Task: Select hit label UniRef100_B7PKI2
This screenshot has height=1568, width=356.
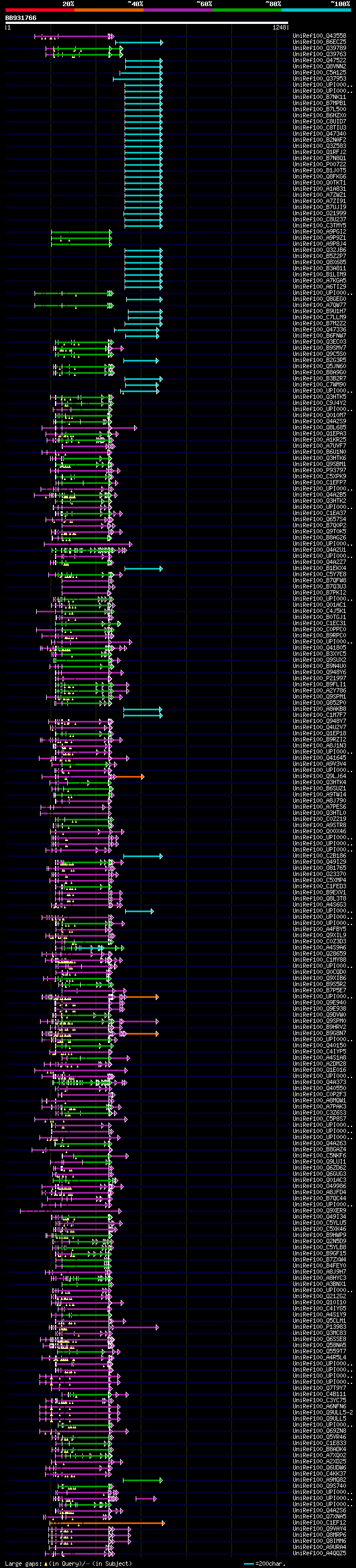Action: pyautogui.click(x=319, y=593)
